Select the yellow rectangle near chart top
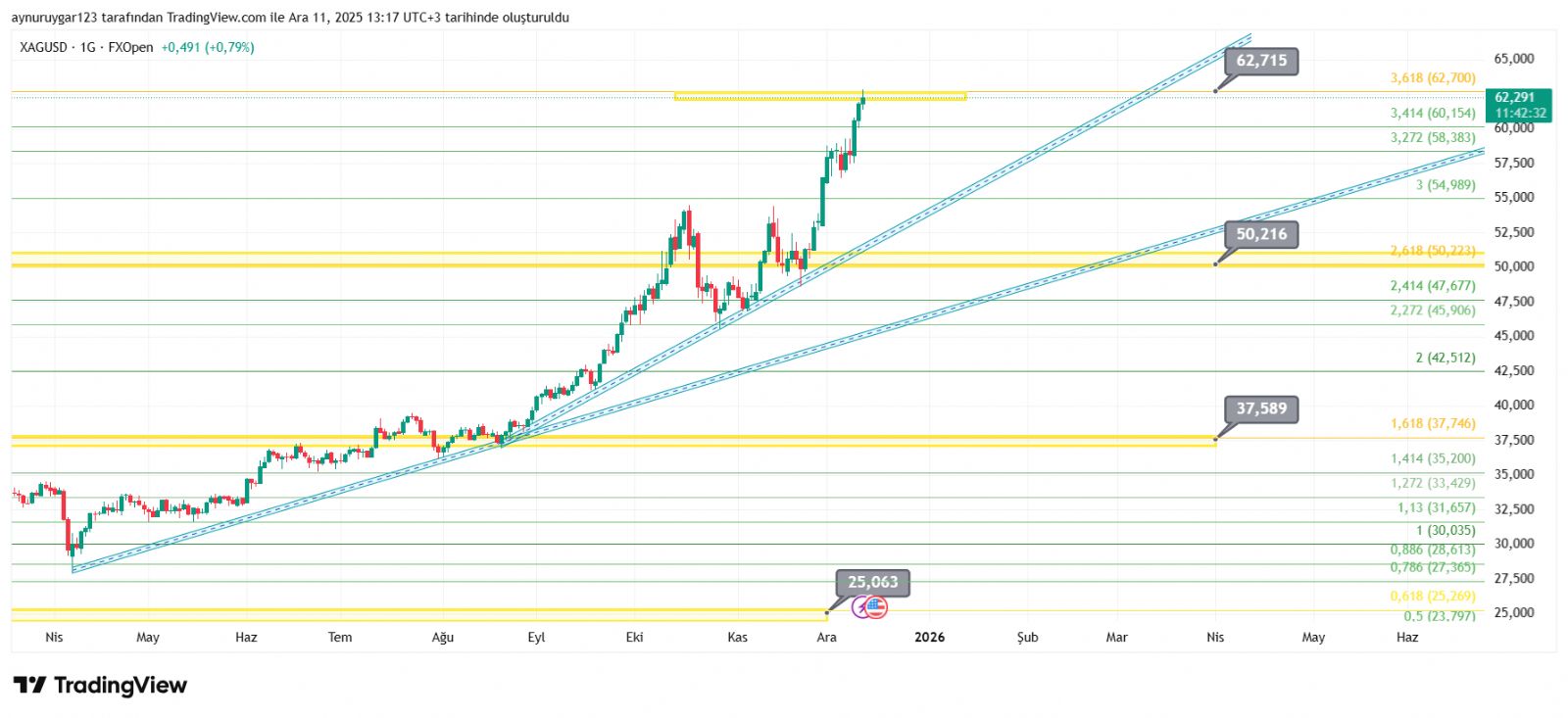Image resolution: width=1568 pixels, height=718 pixels. click(x=819, y=96)
